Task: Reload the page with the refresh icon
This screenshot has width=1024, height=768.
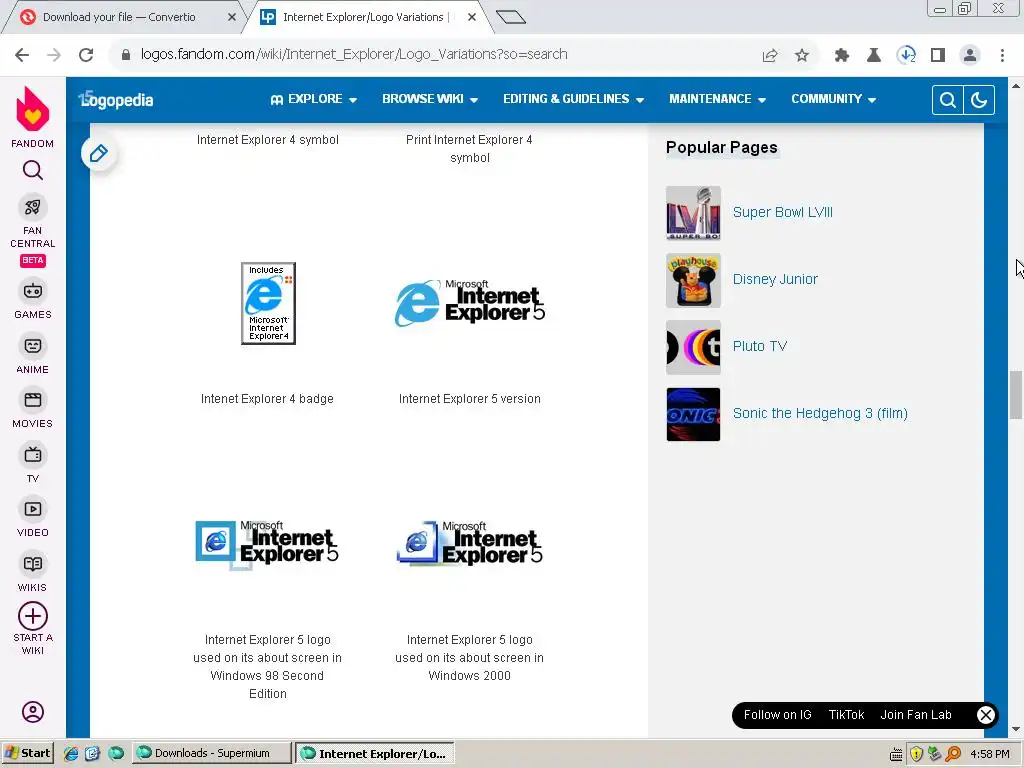Action: pos(86,55)
